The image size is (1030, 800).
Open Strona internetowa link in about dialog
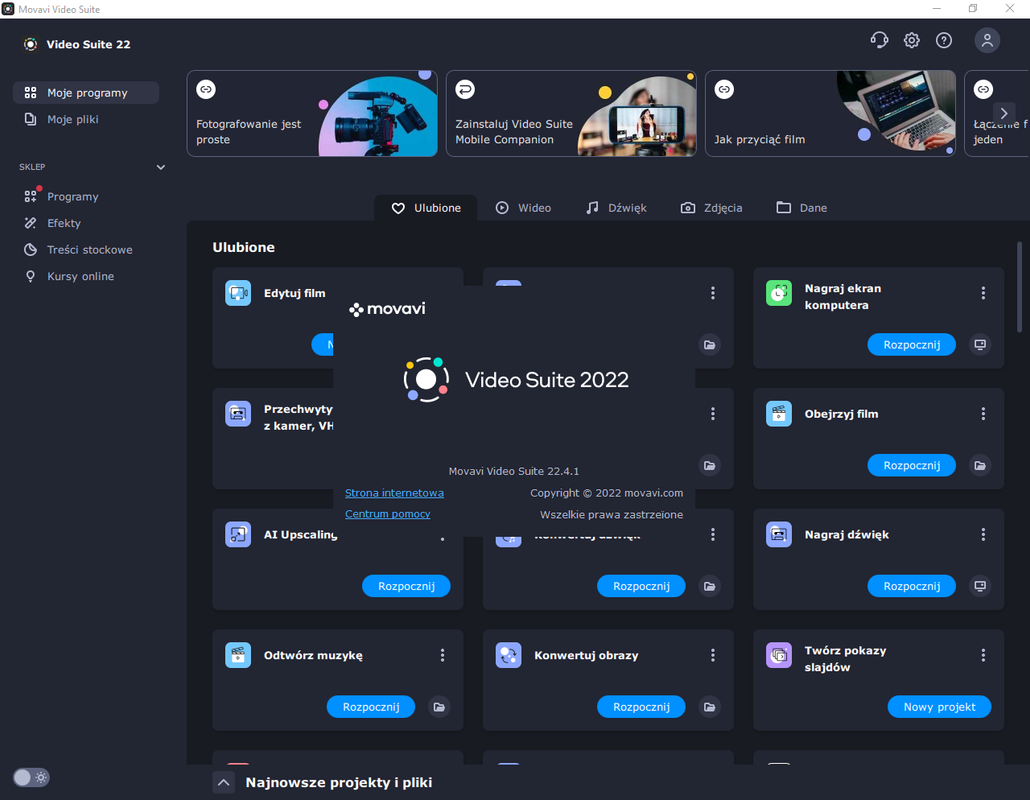click(394, 493)
